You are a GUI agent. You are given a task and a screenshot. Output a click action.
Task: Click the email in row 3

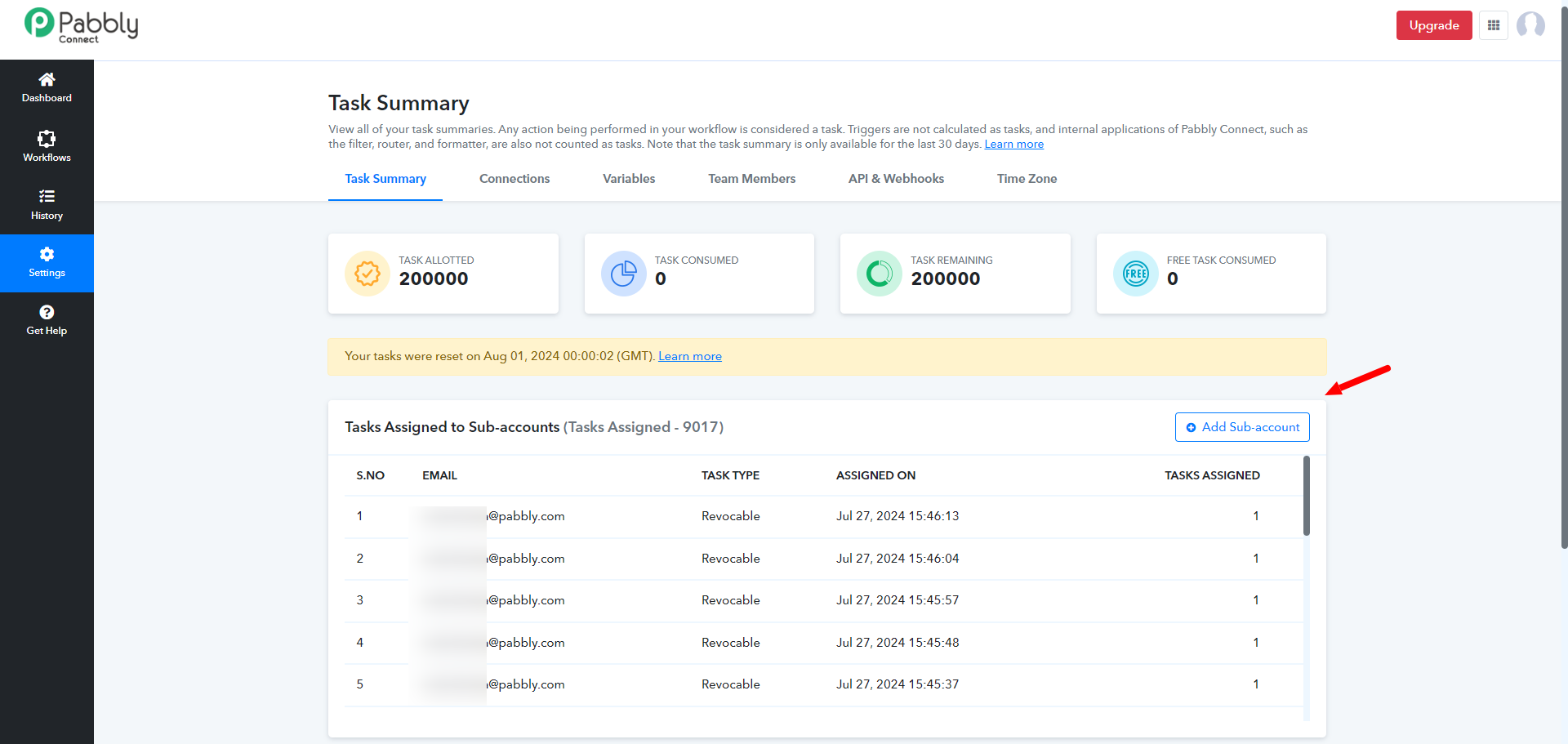[493, 600]
